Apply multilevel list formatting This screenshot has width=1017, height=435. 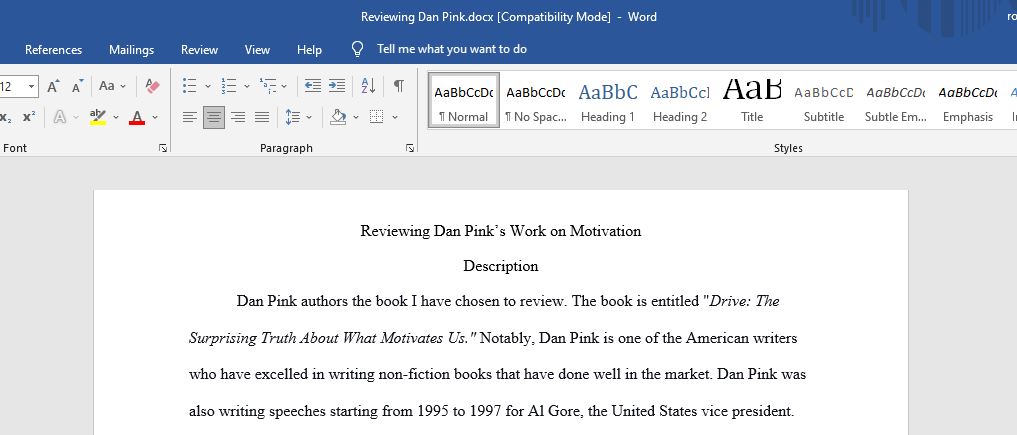point(267,86)
